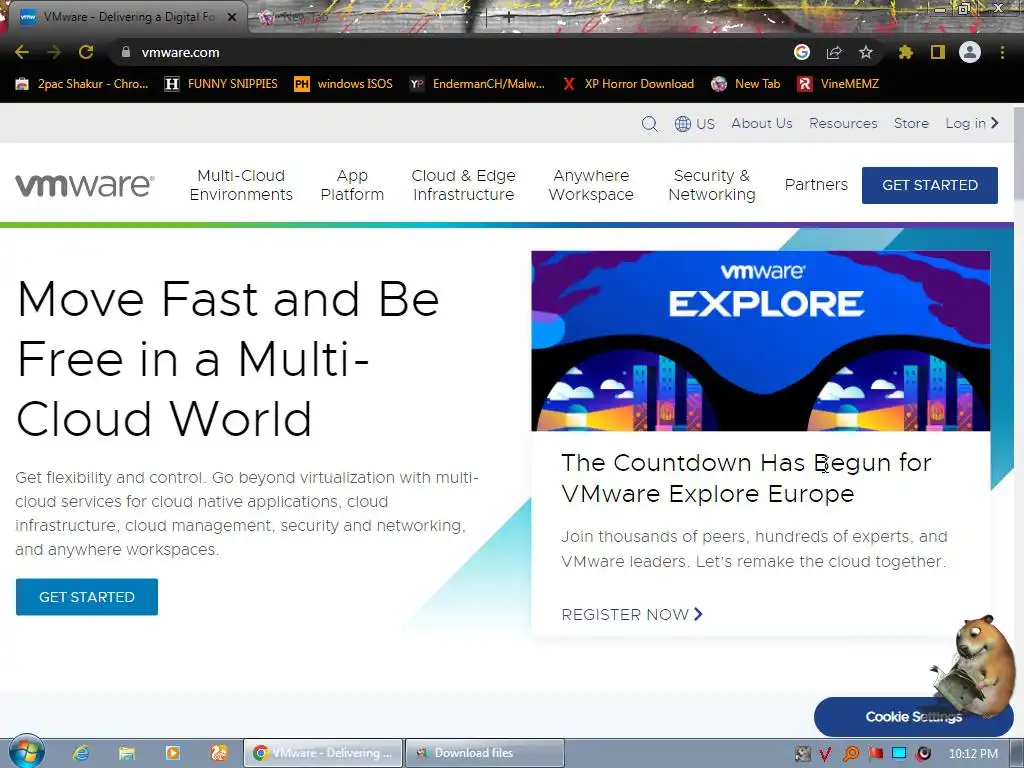Viewport: 1024px width, 768px height.
Task: Click the round dark tray icon
Action: coord(923,754)
